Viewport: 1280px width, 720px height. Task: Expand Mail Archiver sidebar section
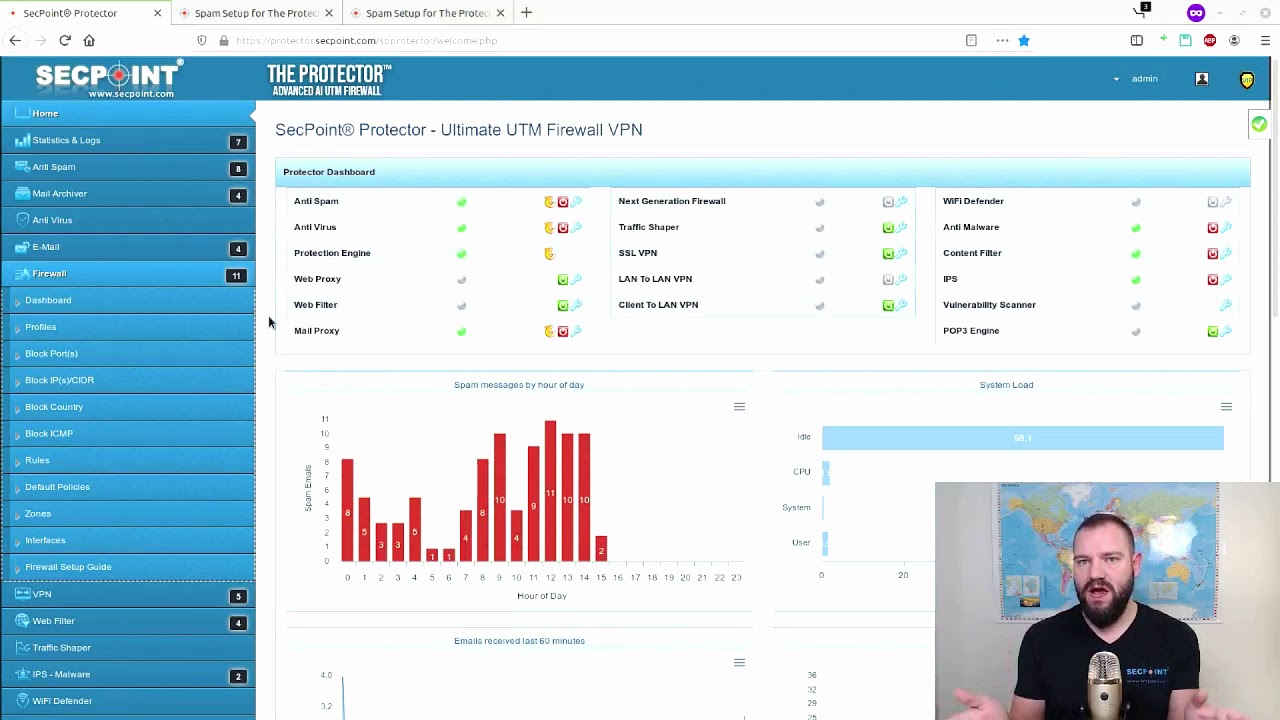point(128,194)
